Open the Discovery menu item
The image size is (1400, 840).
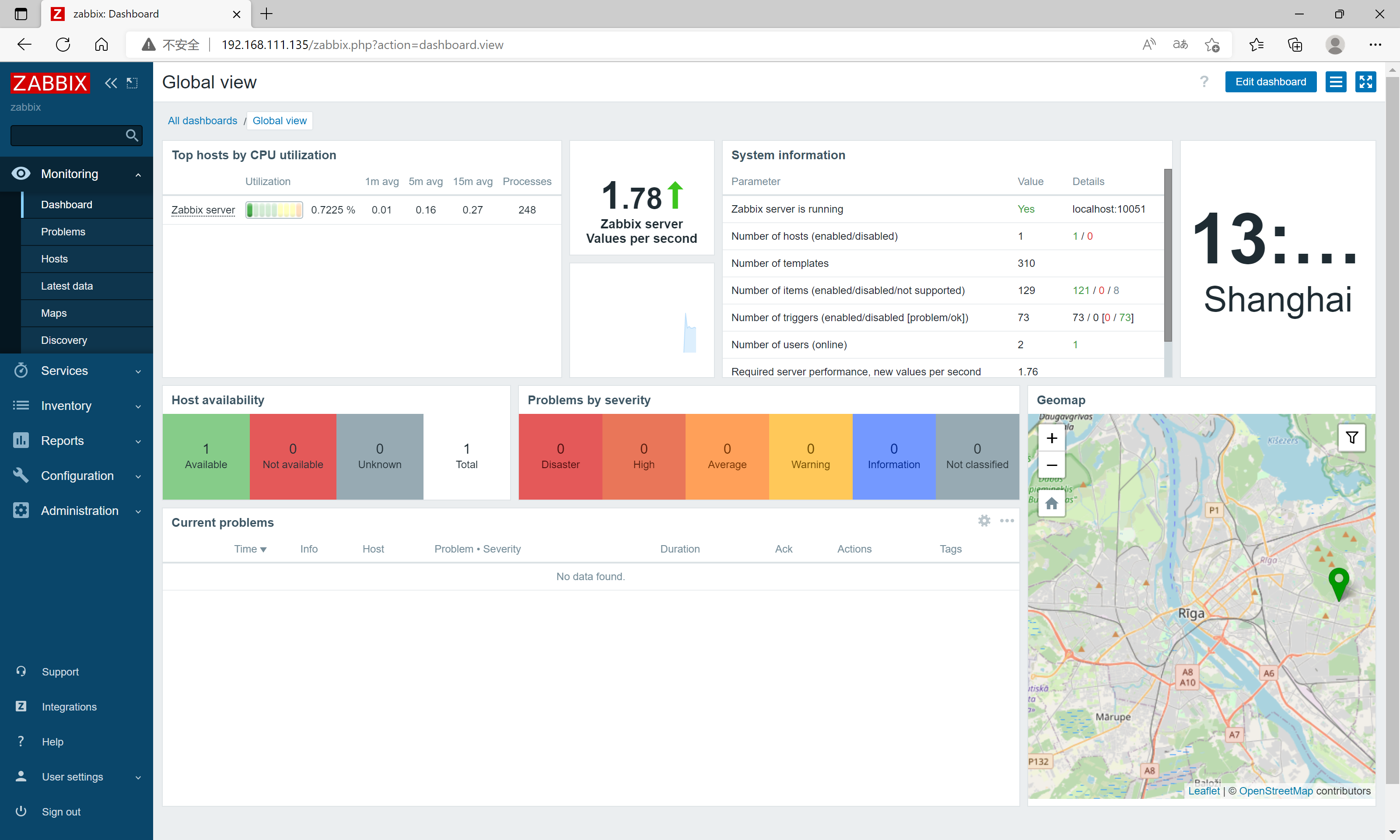coord(87,340)
